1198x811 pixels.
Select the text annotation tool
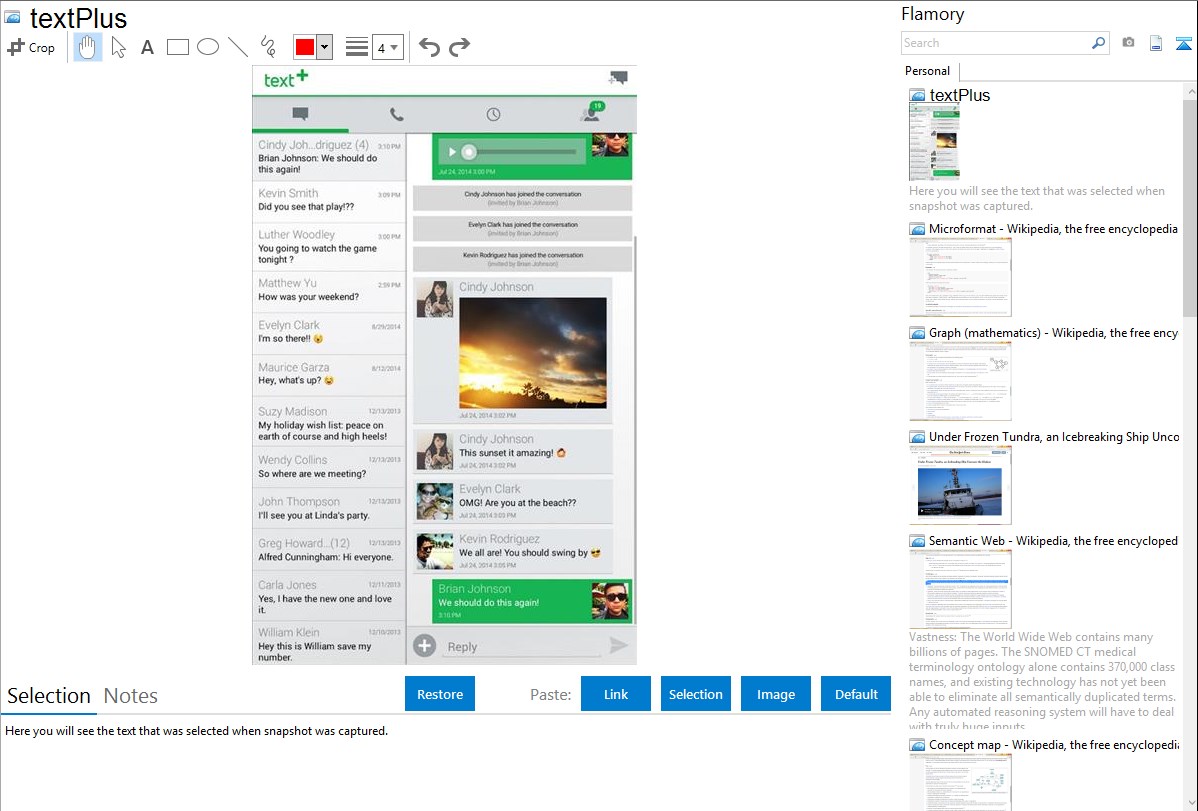point(147,47)
